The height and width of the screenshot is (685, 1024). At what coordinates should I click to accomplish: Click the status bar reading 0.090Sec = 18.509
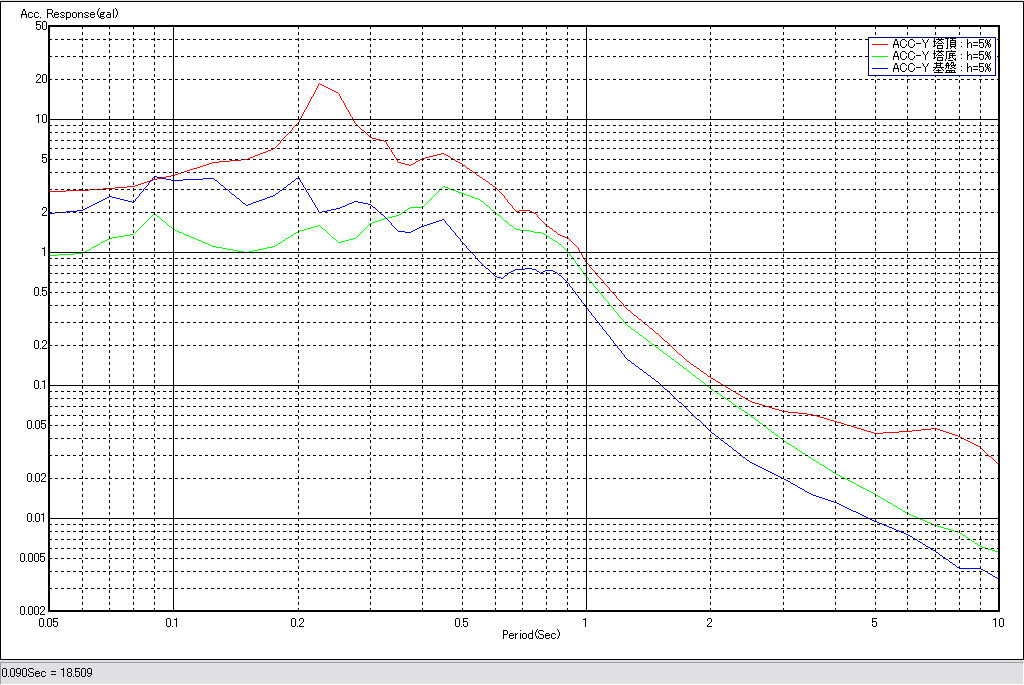(x=47, y=672)
